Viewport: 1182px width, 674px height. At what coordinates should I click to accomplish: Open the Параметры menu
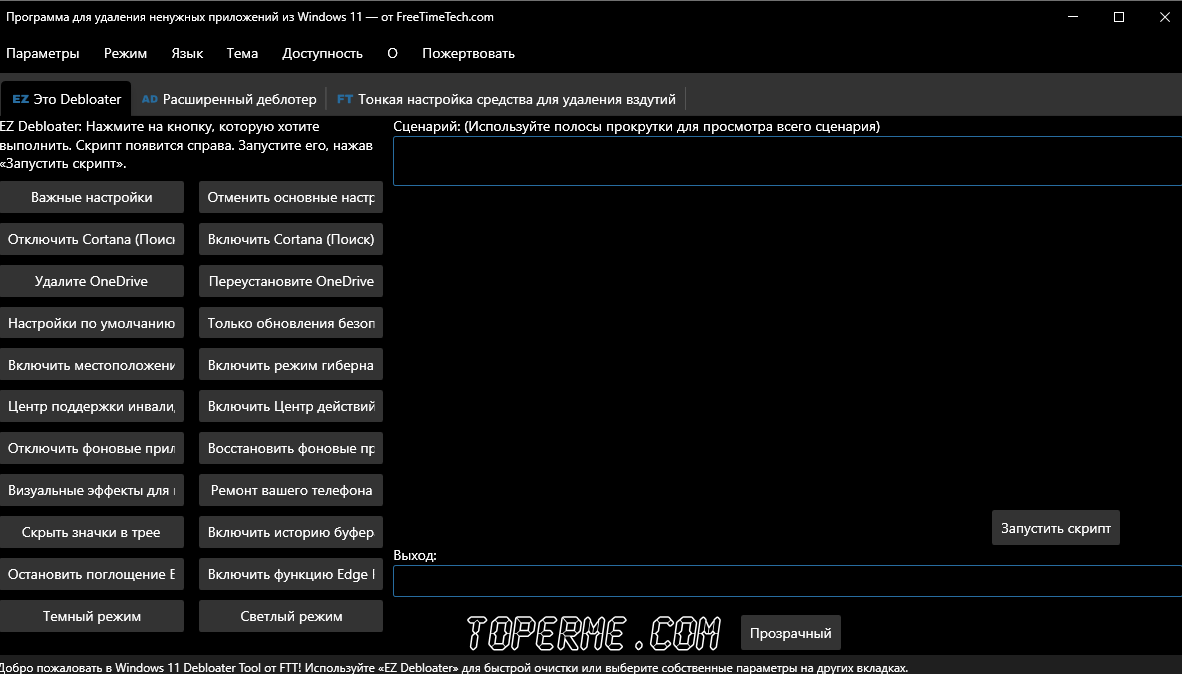pyautogui.click(x=42, y=54)
